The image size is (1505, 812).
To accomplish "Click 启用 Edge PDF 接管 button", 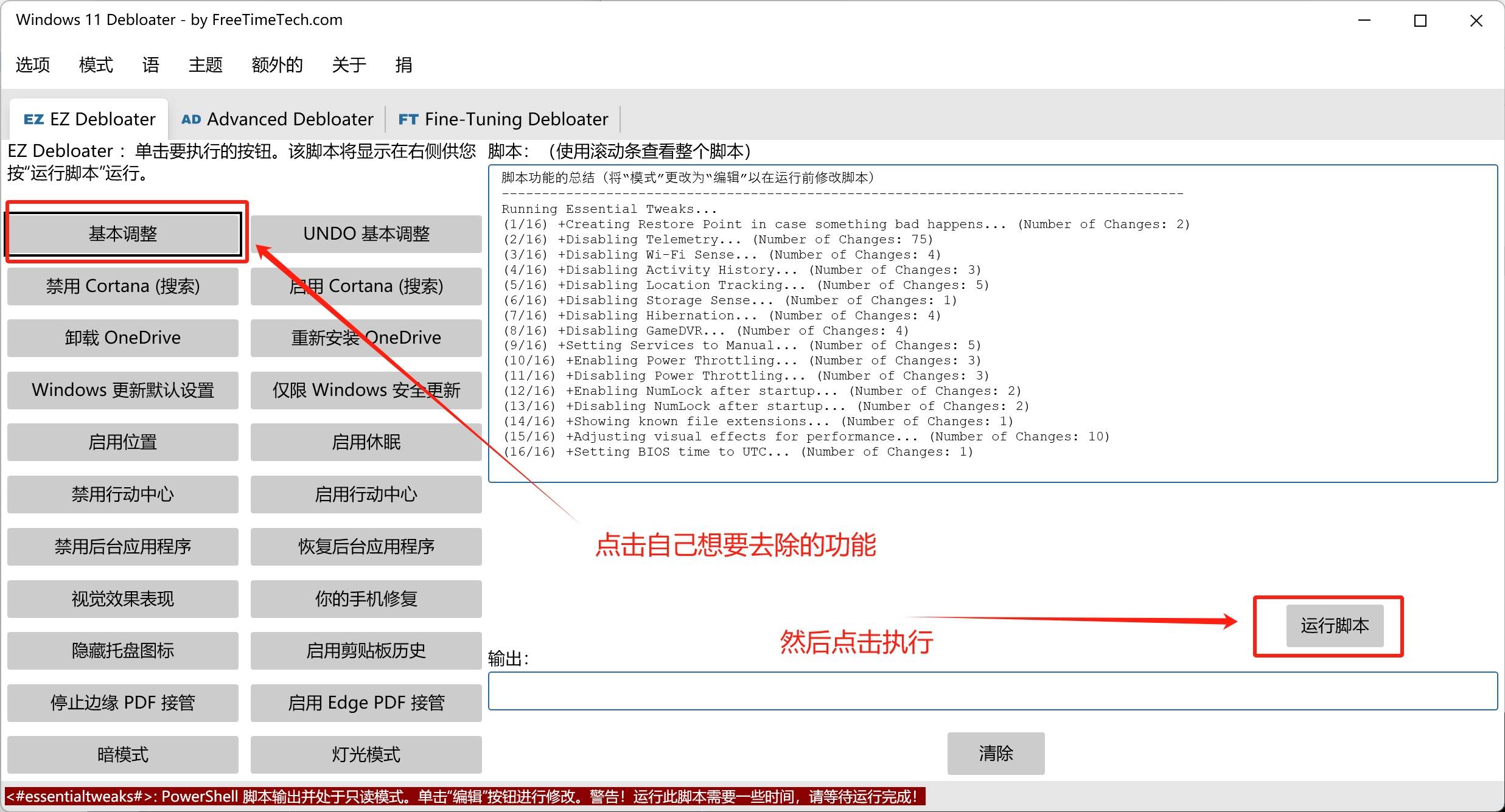I will [366, 703].
